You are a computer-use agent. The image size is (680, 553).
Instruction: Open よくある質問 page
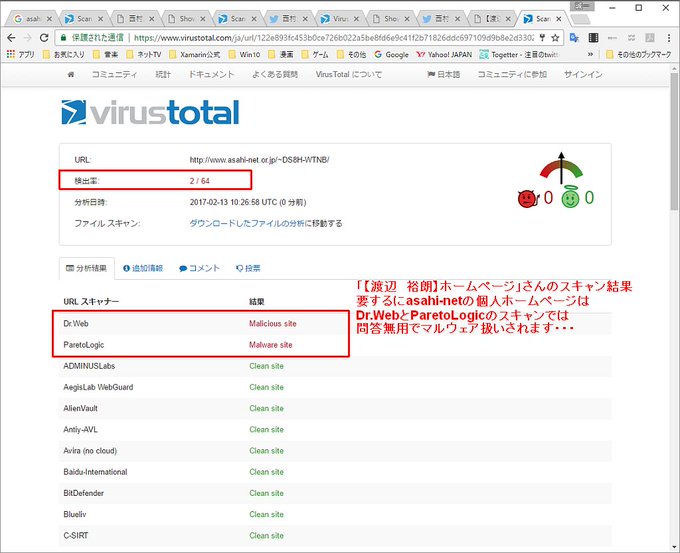tap(275, 75)
